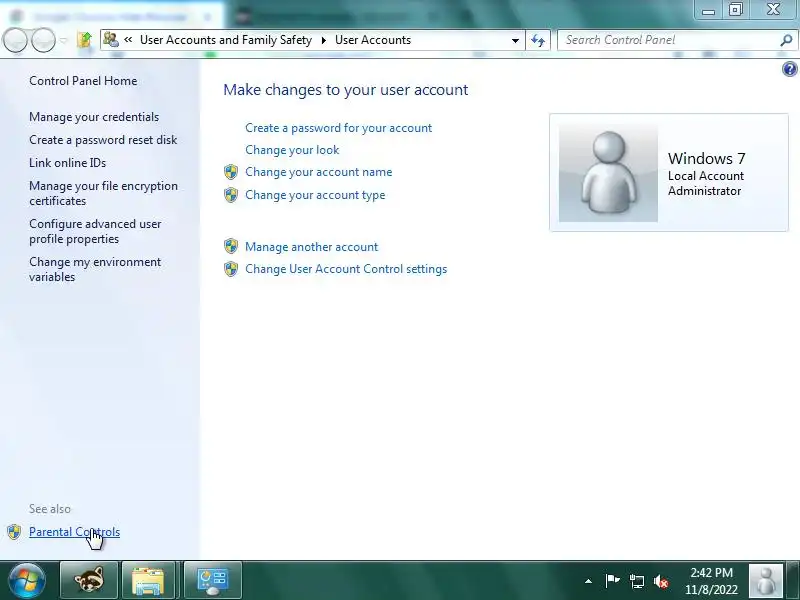Click user picture icon in taskbar corner
This screenshot has width=800, height=600.
pyautogui.click(x=765, y=581)
